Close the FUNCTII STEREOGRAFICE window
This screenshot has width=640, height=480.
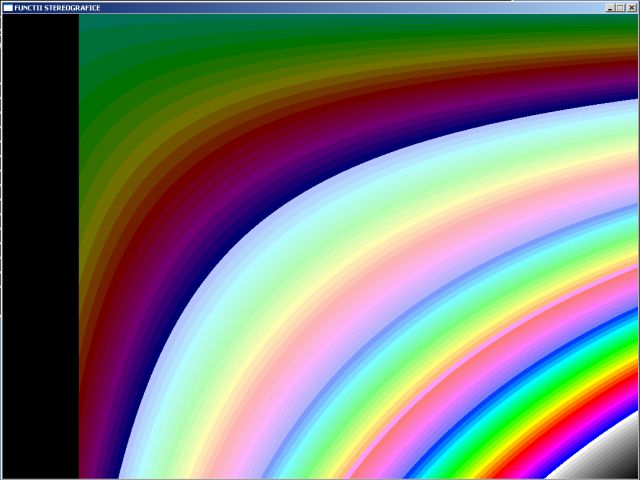tap(631, 8)
